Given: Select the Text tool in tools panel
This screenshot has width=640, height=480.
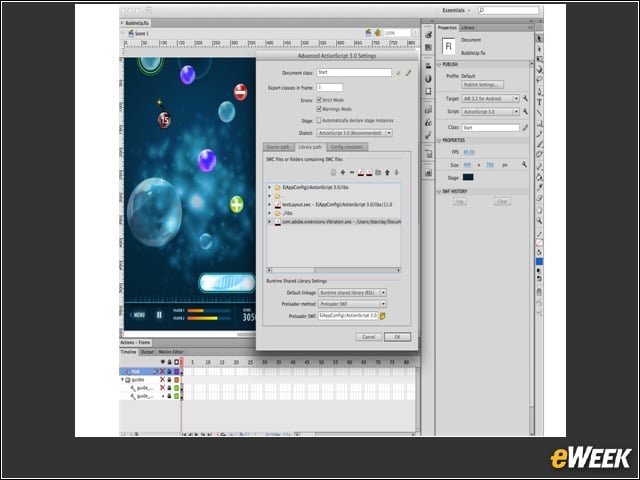Looking at the screenshot, I should 539,102.
